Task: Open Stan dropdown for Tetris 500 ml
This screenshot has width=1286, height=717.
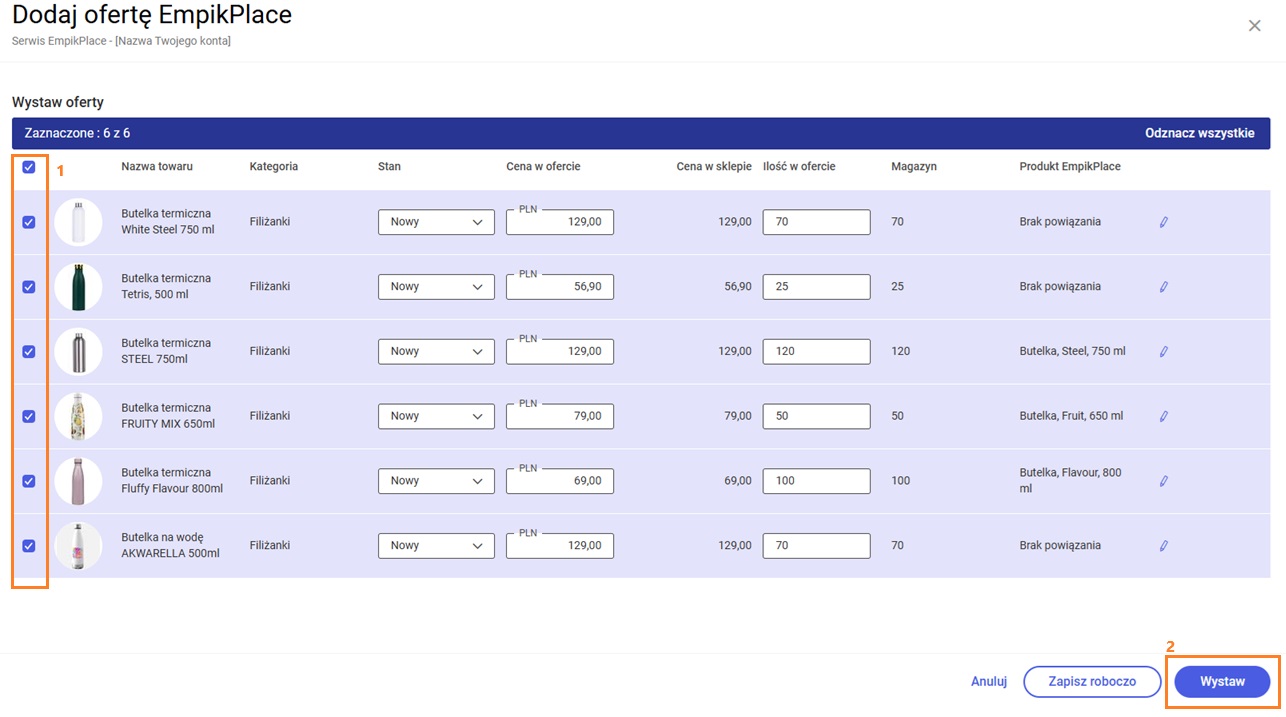Action: click(x=436, y=287)
